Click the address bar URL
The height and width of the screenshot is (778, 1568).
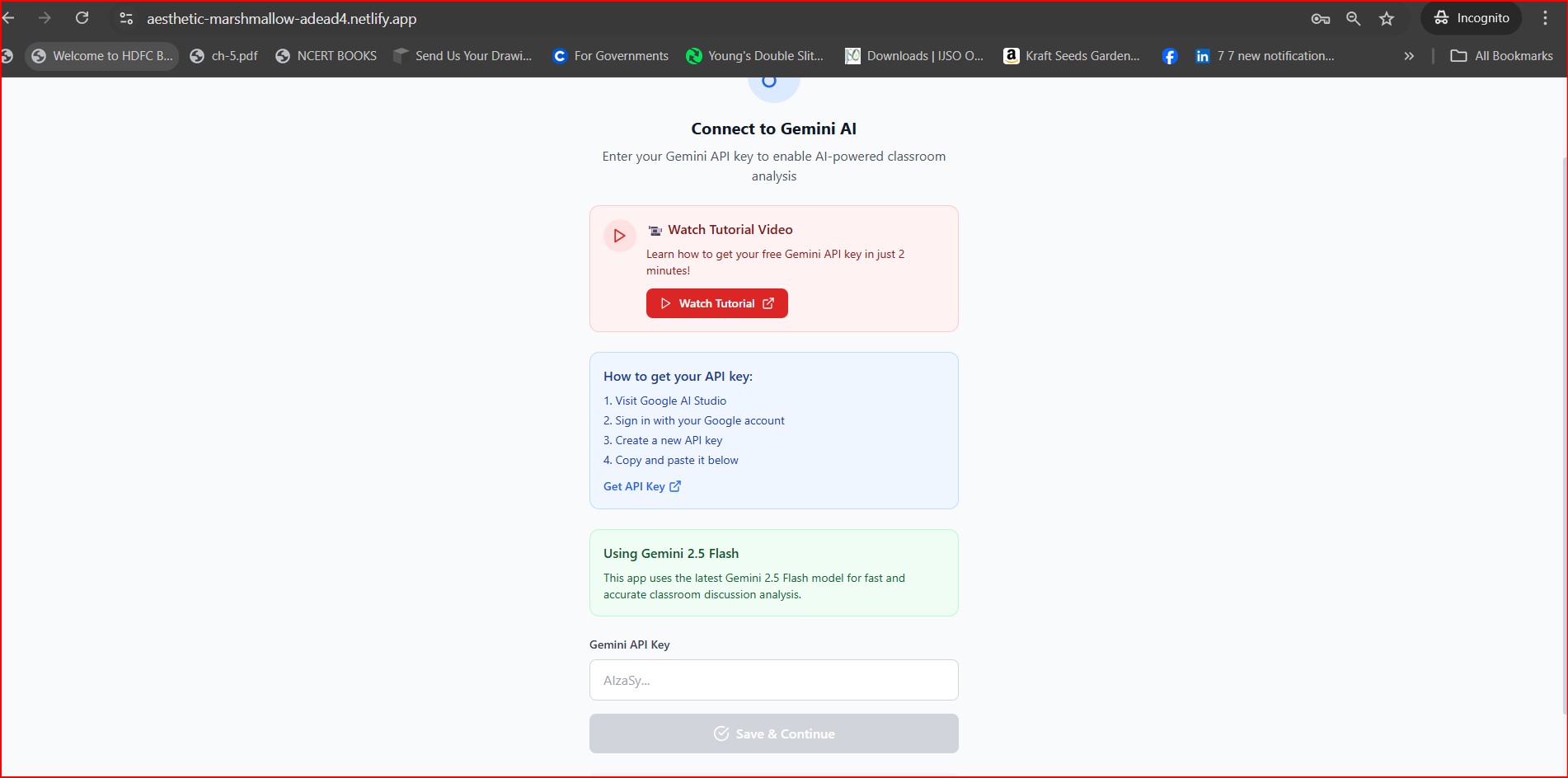point(281,18)
